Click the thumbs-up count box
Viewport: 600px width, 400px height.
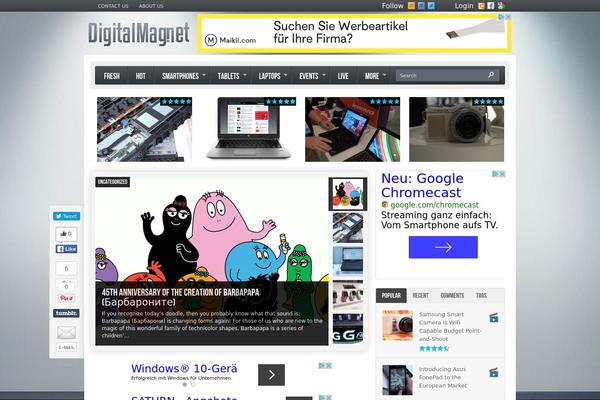(x=67, y=234)
